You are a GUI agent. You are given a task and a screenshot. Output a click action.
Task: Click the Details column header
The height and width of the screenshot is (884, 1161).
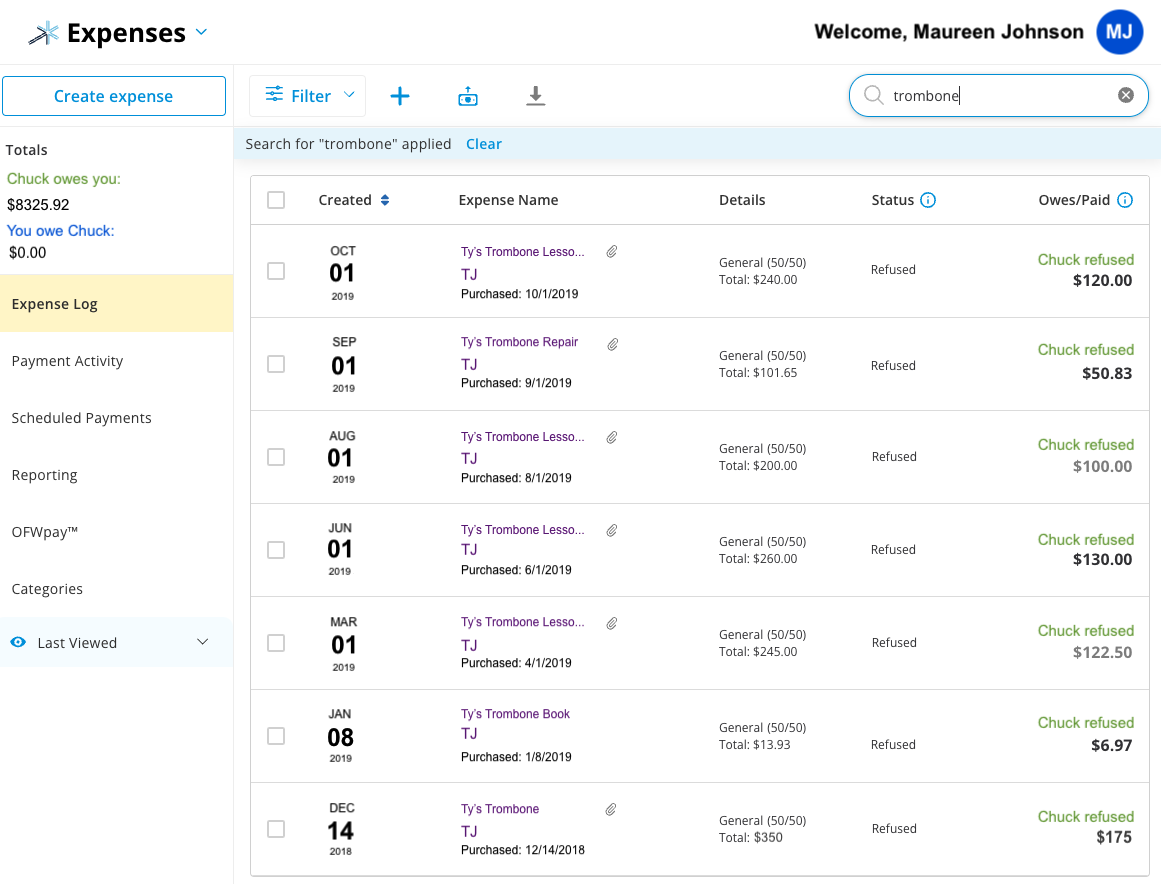[x=742, y=200]
